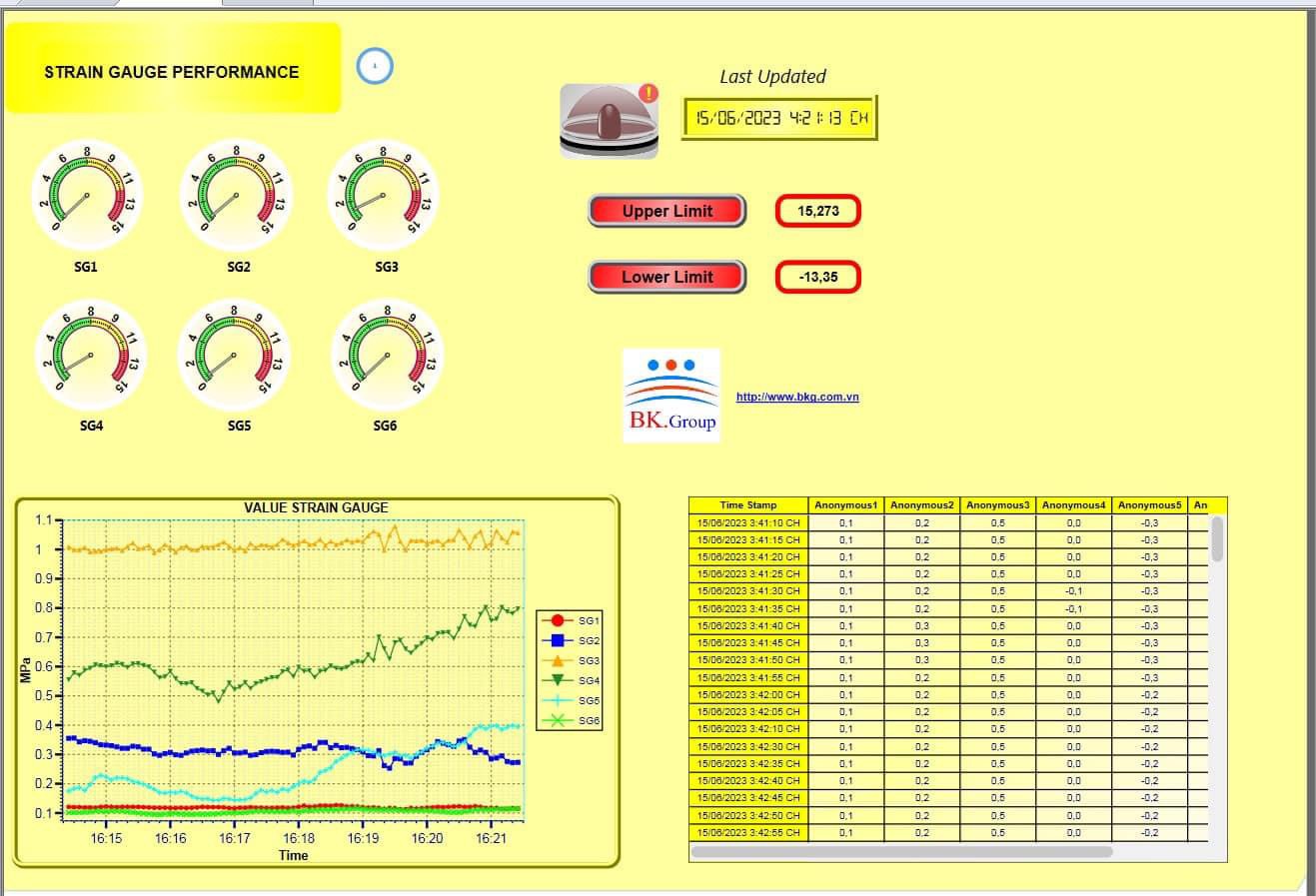Click the SG1 label under the gauge

(x=86, y=267)
